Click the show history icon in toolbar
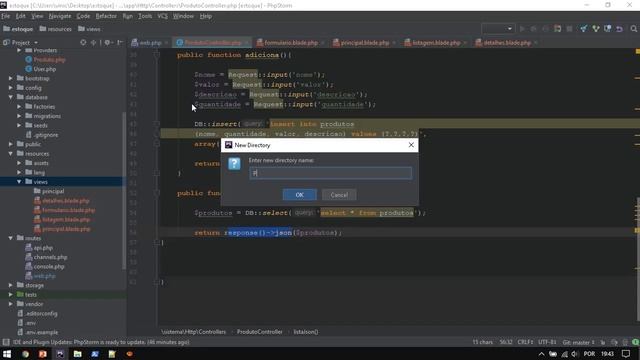Viewport: 640px width, 360px height. point(608,29)
